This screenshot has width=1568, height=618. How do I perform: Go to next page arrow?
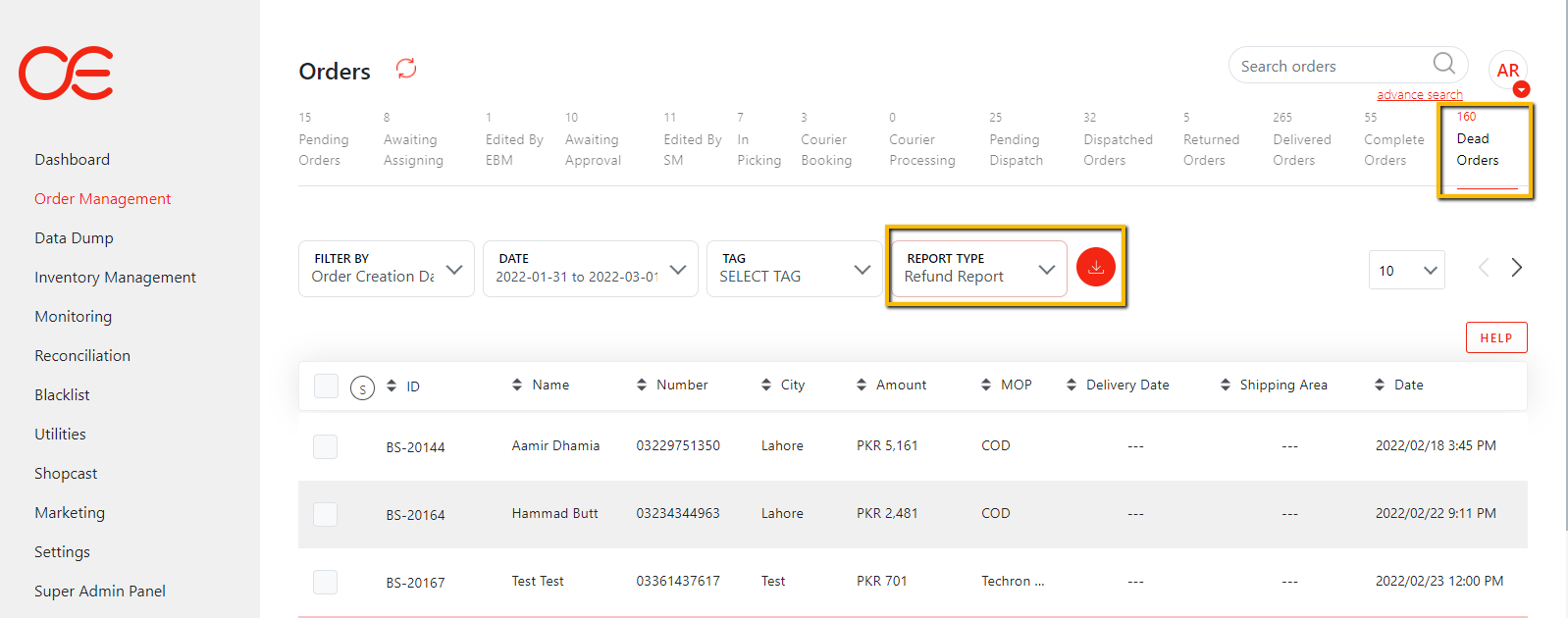coord(1517,268)
